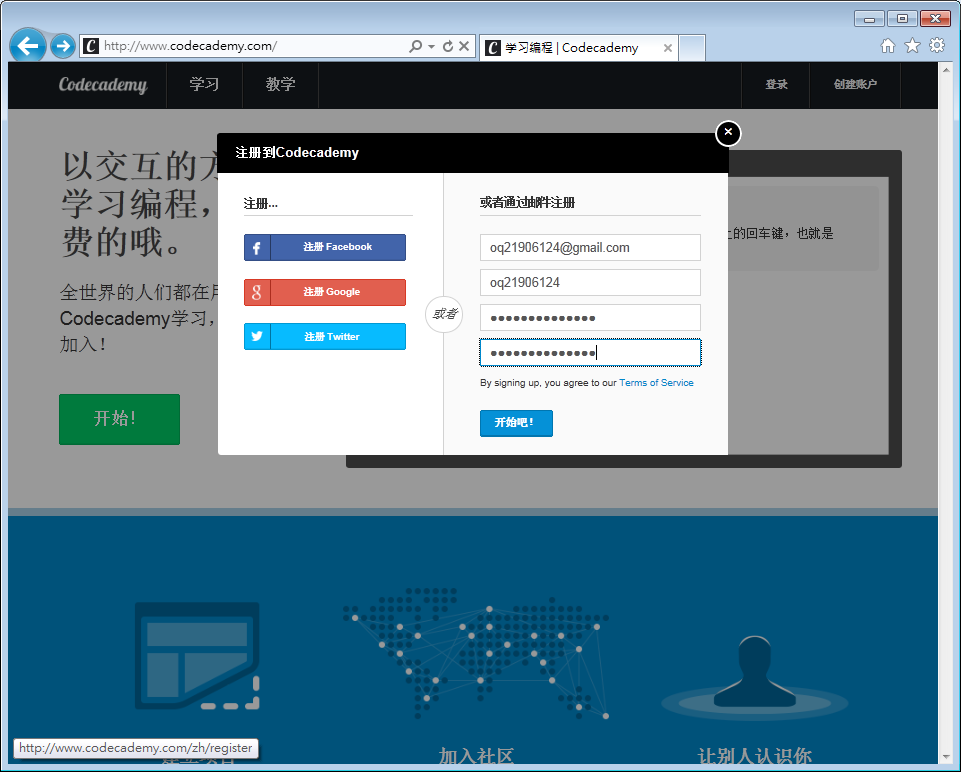Stop loading with the address bar X icon
The width and height of the screenshot is (961, 772).
point(464,46)
